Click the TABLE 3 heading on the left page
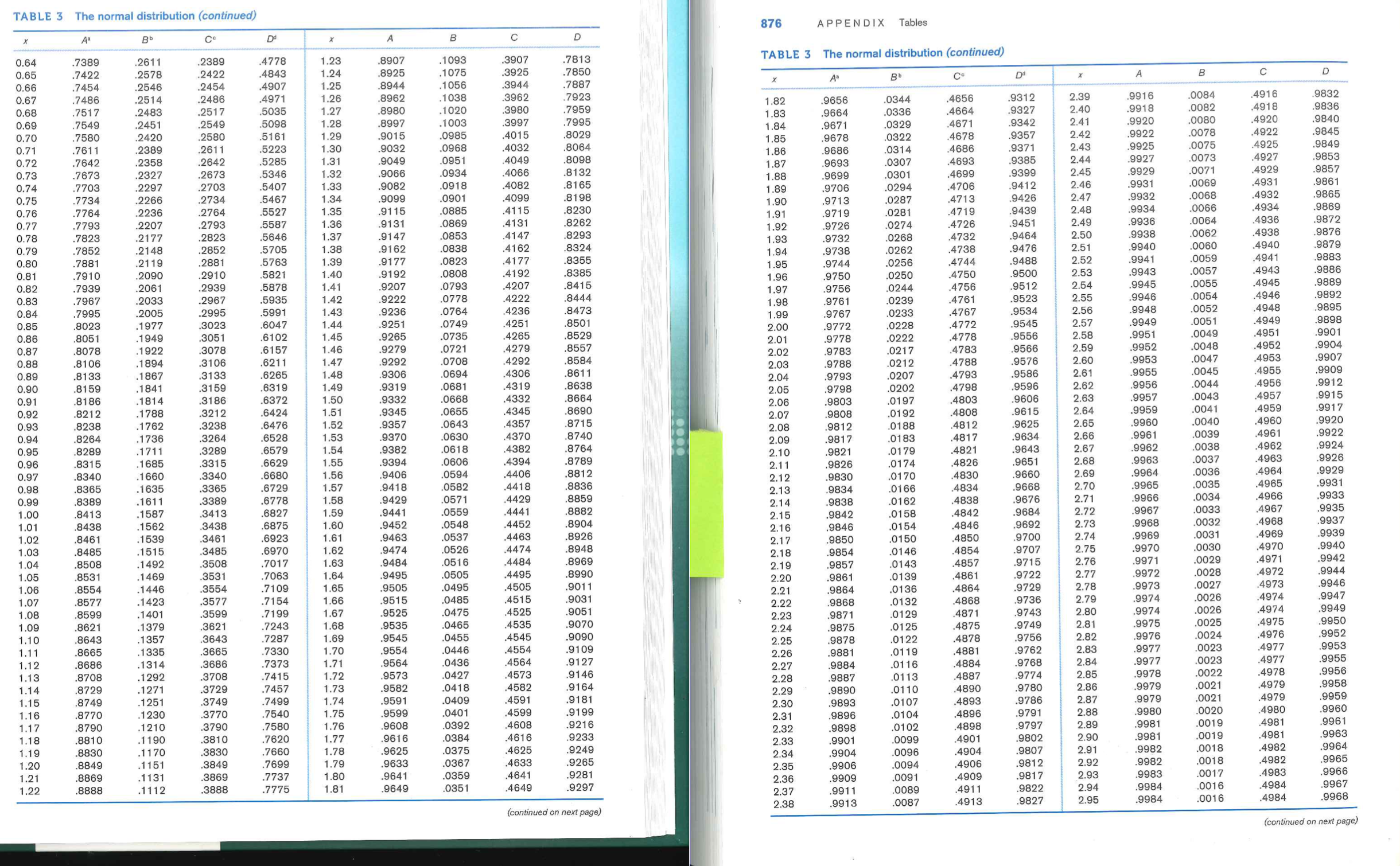 (37, 17)
